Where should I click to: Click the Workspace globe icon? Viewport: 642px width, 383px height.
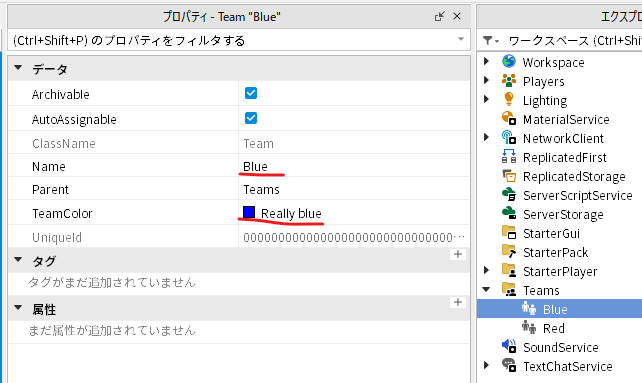509,62
